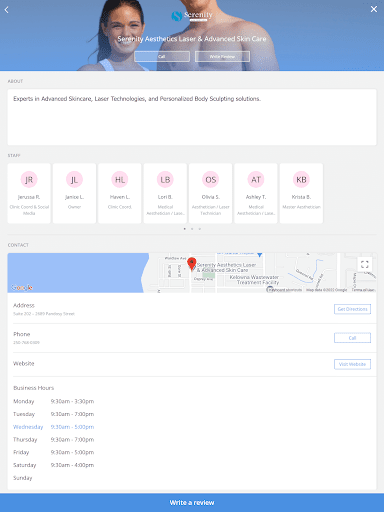Open the Google logo on the map

[x=22, y=287]
